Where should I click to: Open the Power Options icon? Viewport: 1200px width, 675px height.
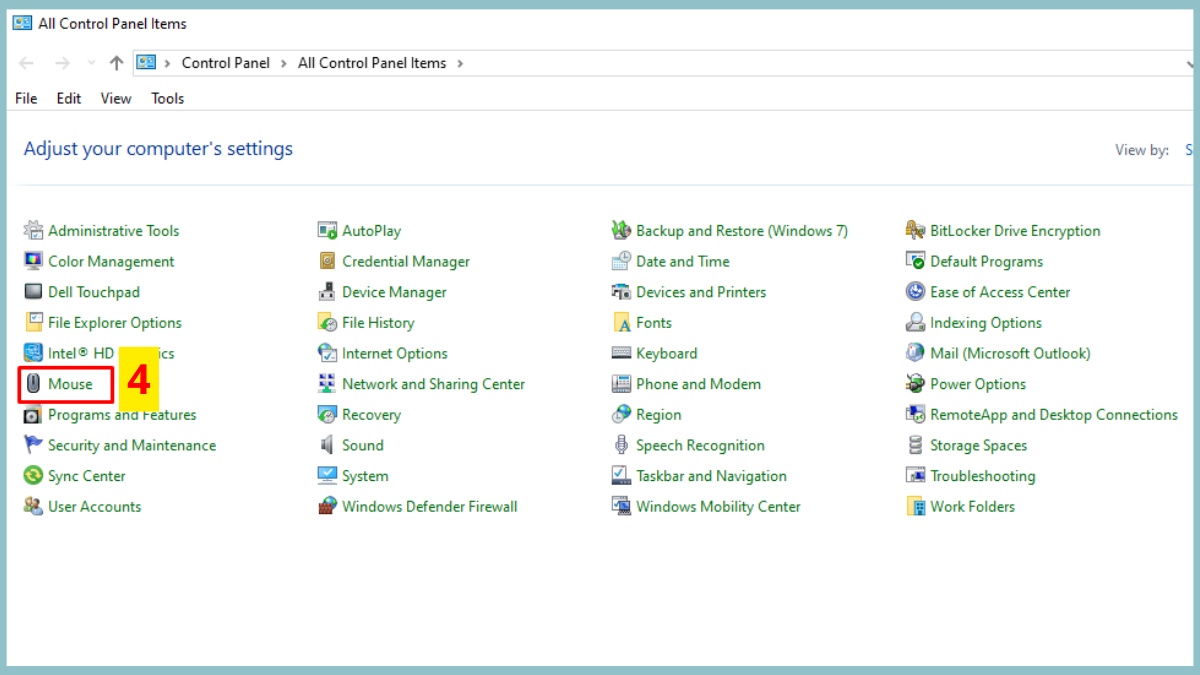click(915, 384)
